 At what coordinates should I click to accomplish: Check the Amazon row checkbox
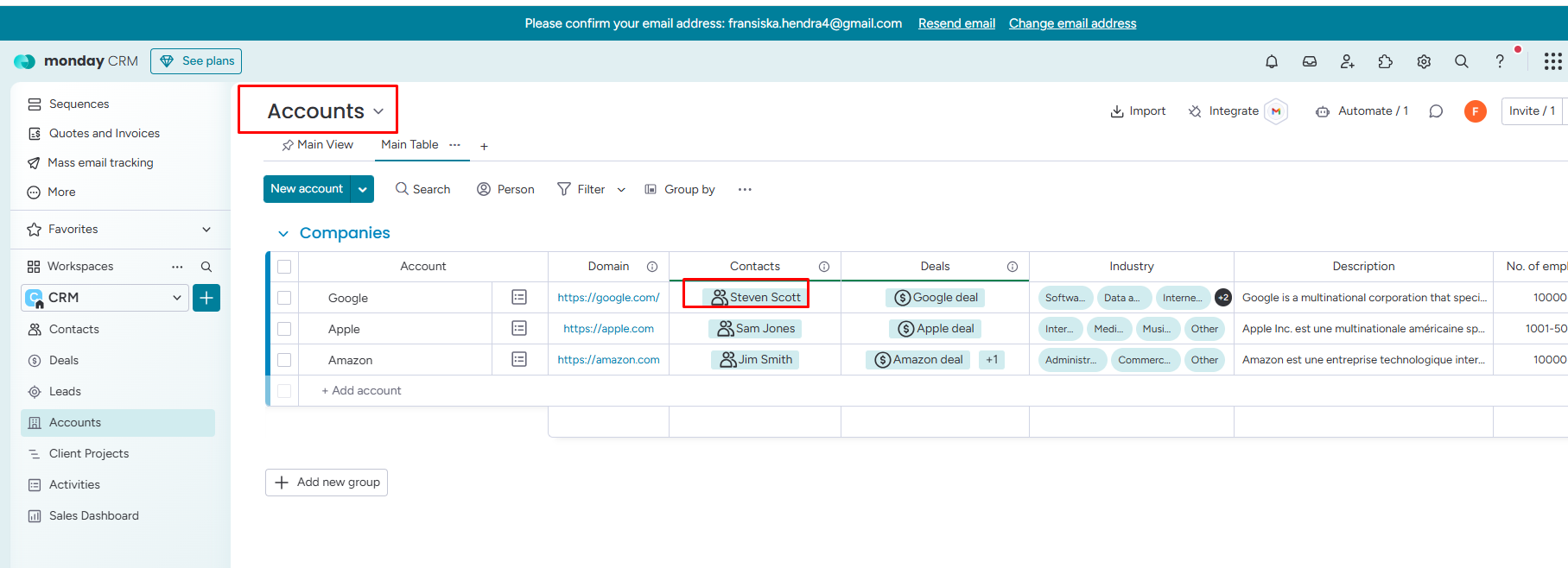[x=284, y=360]
